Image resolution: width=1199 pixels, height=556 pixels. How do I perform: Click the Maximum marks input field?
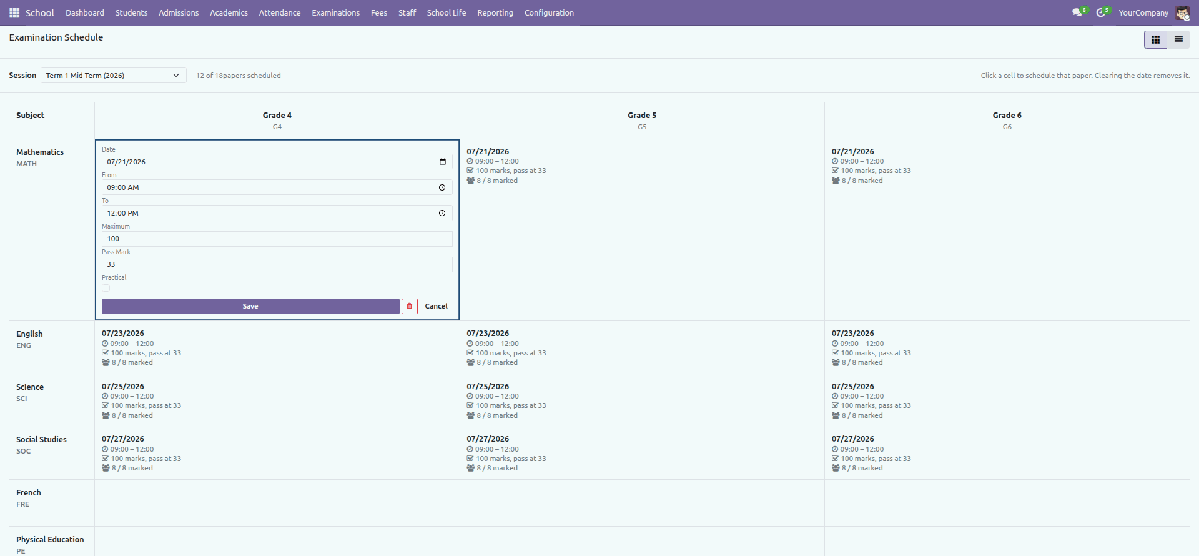tap(277, 239)
